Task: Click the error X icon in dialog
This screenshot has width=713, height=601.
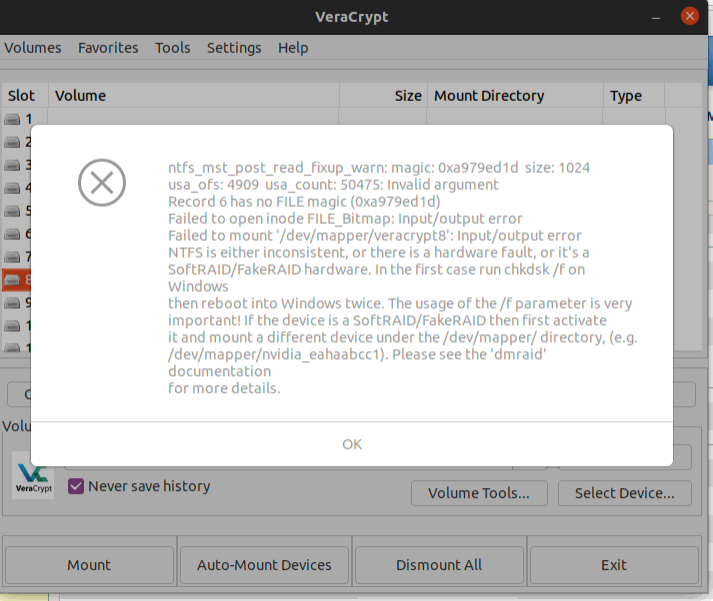Action: coord(102,183)
